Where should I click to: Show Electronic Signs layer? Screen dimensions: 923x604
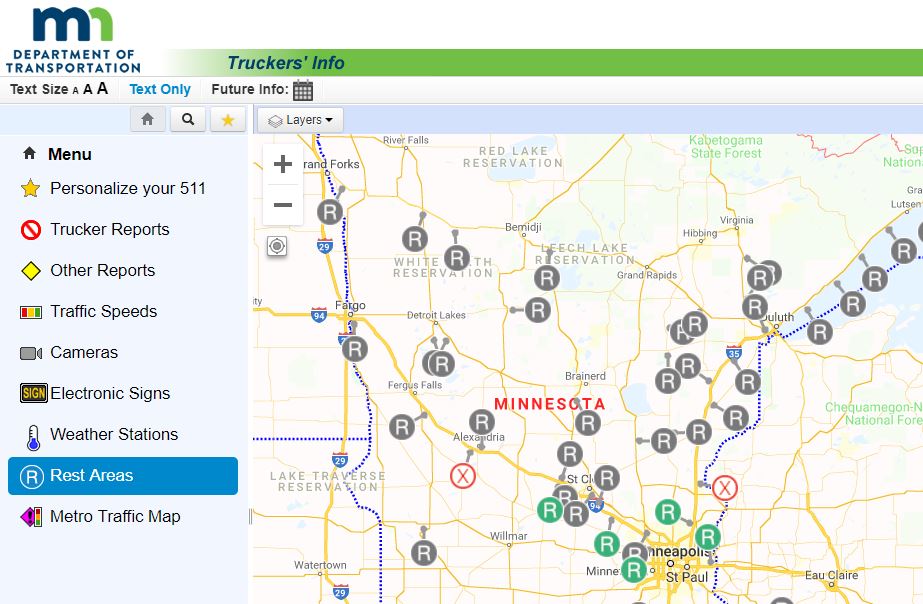tap(110, 393)
